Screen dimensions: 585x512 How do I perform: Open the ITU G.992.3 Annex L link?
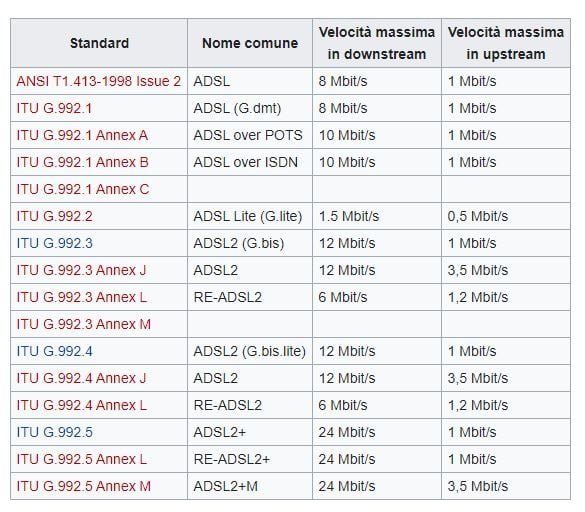pos(82,297)
